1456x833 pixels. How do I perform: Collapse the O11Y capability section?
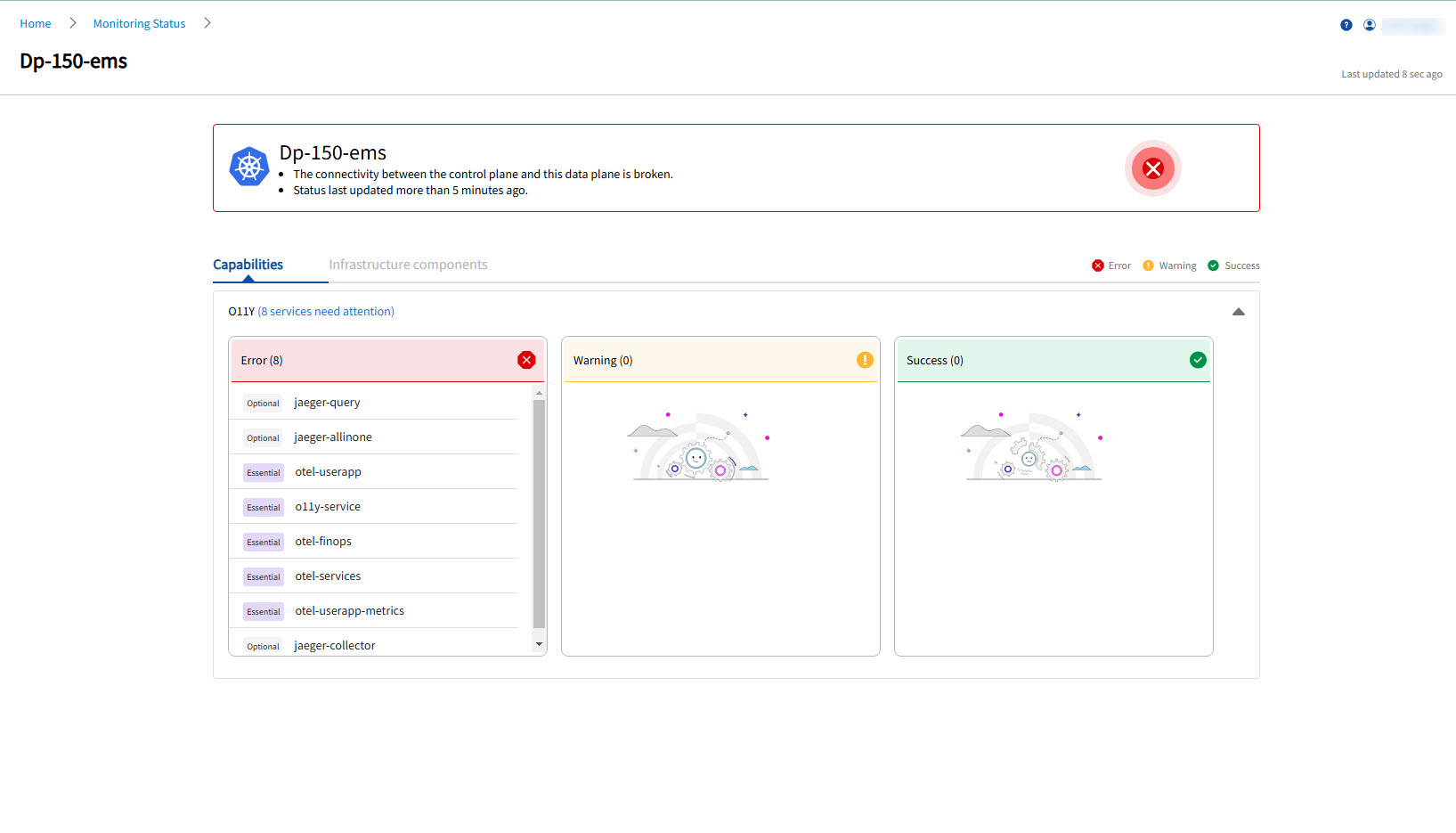pos(1238,312)
